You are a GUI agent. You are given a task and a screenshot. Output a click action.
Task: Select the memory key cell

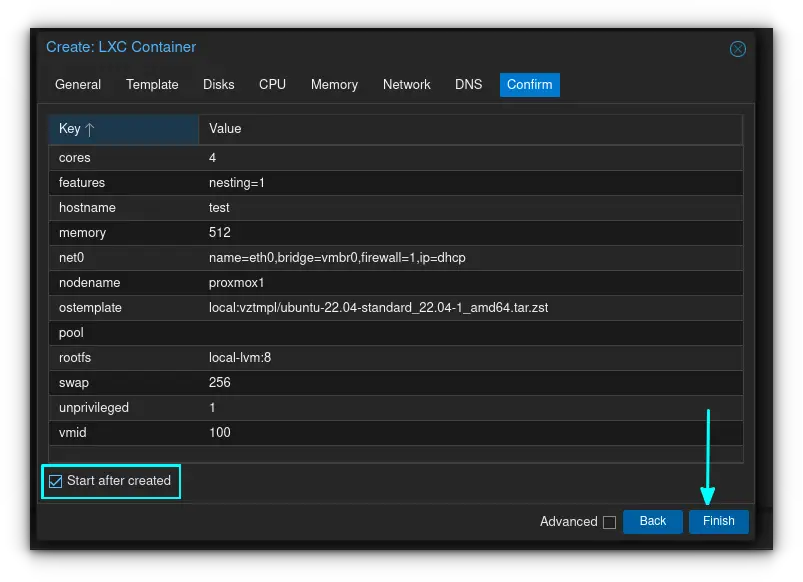pos(123,233)
